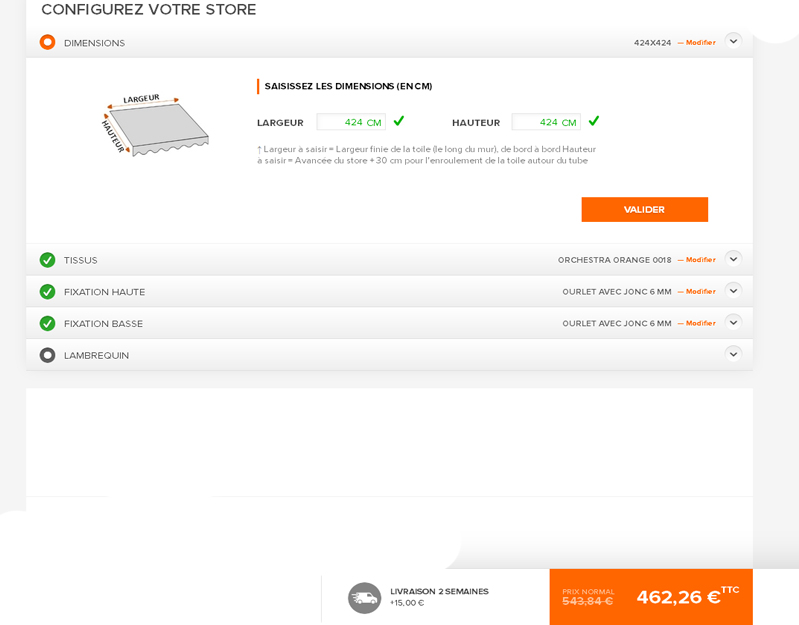
Task: Expand the Fixation Haute section chevron
Action: 733,291
